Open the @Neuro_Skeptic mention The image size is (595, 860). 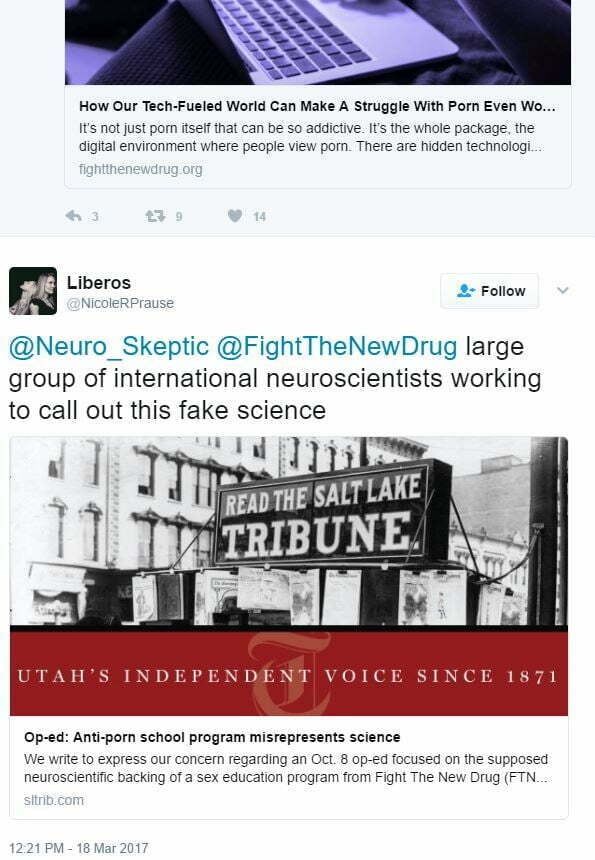click(109, 347)
